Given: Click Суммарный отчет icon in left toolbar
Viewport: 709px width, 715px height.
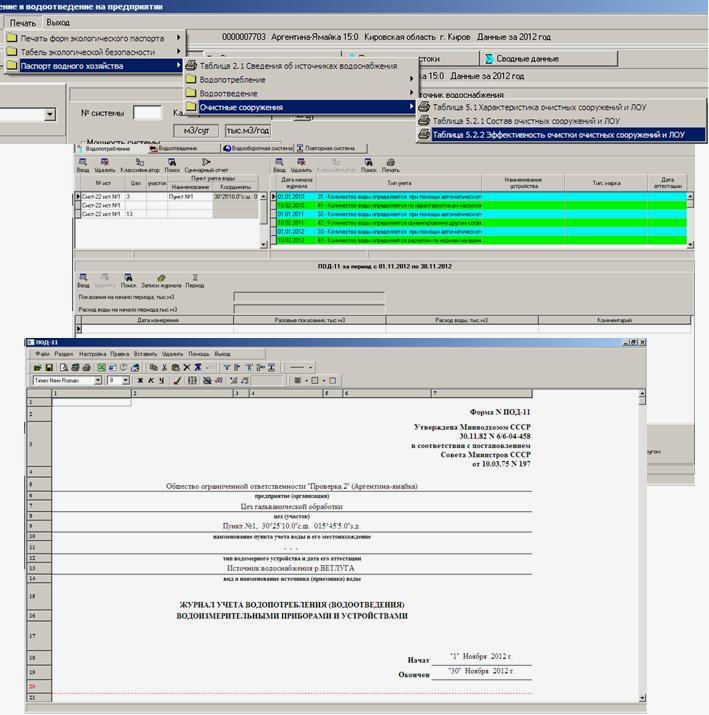Looking at the screenshot, I should coord(205,165).
